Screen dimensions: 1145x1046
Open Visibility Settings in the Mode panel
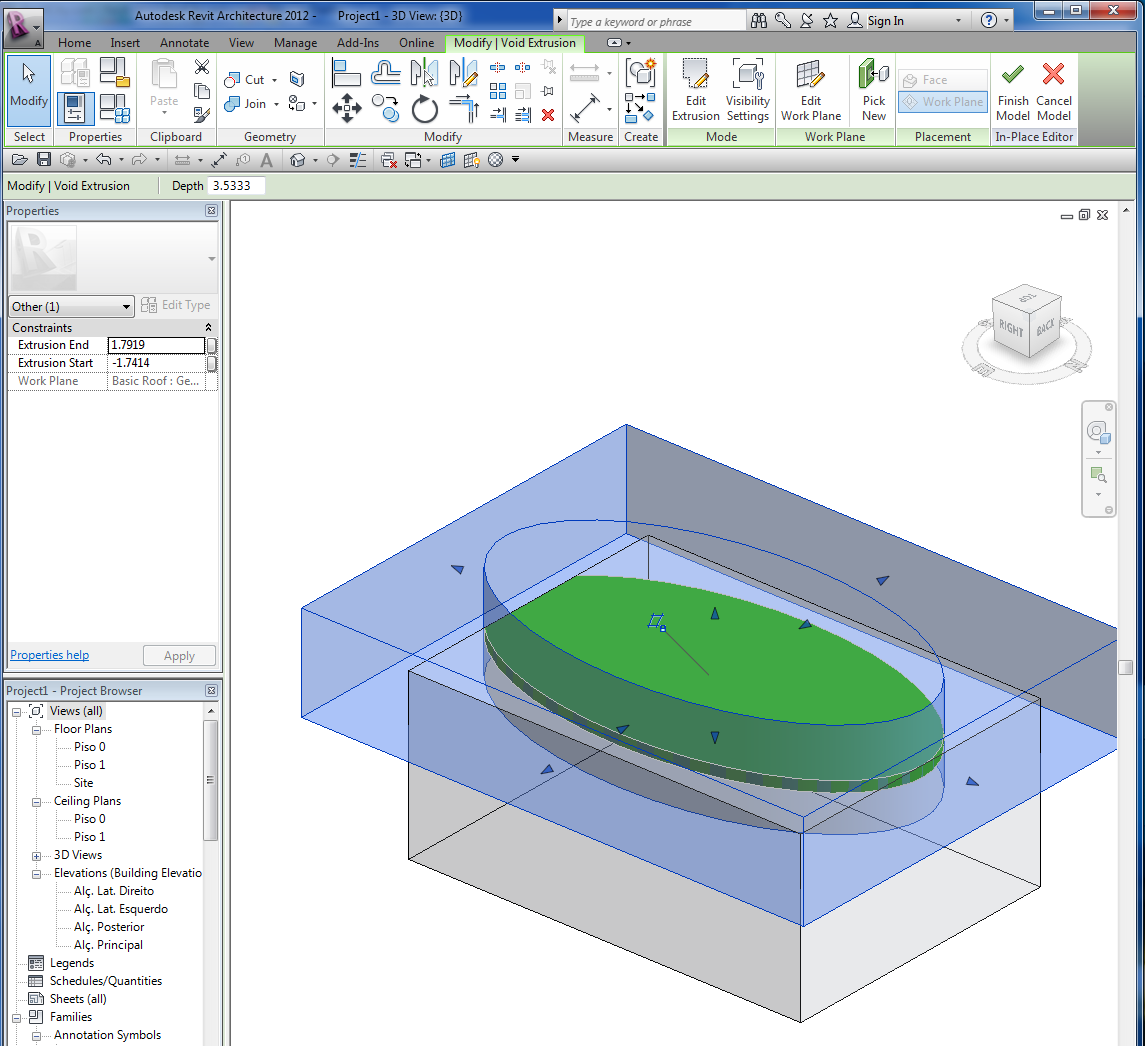click(747, 90)
